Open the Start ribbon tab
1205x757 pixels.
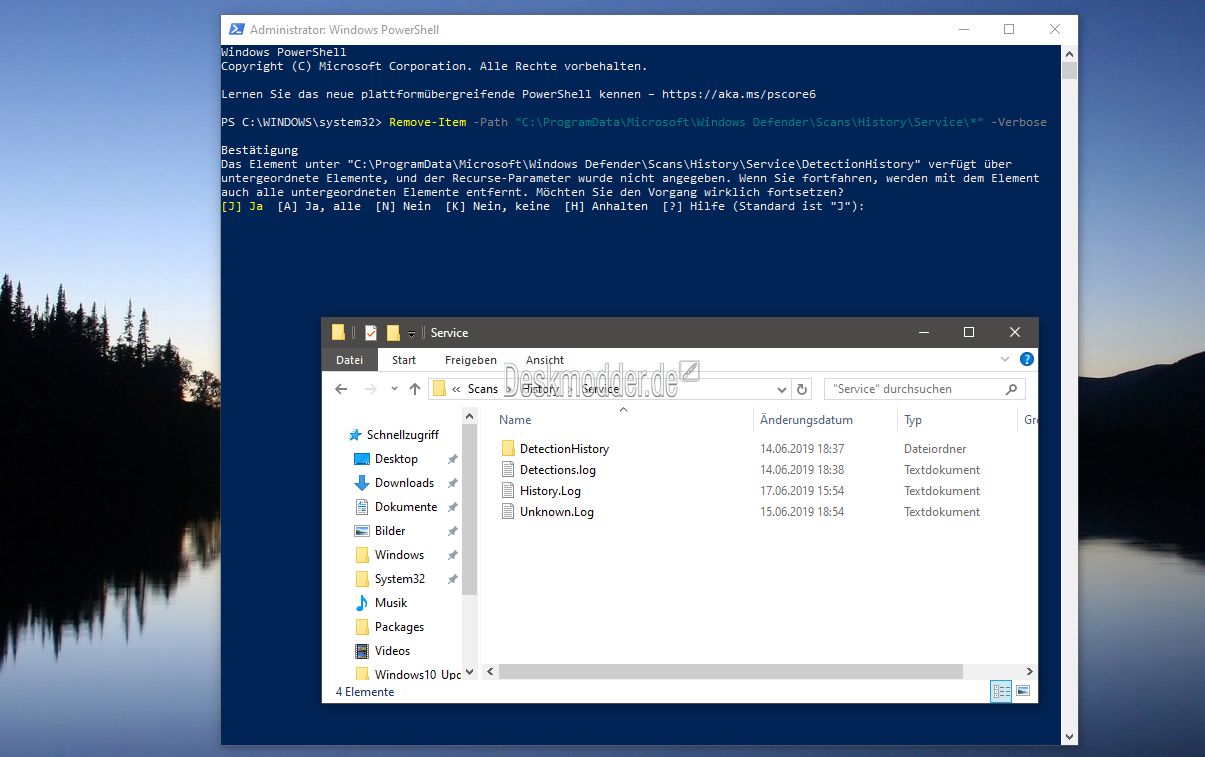[x=404, y=360]
